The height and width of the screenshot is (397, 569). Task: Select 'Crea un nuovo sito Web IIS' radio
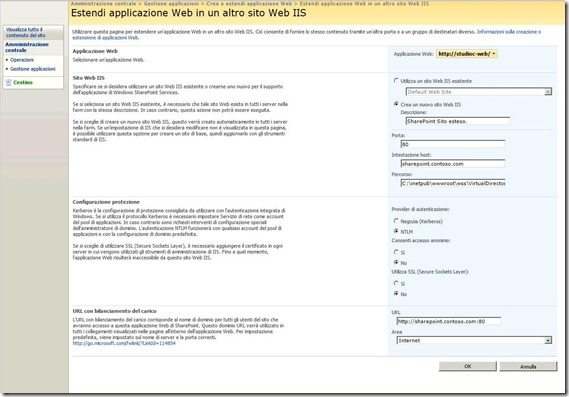click(396, 104)
